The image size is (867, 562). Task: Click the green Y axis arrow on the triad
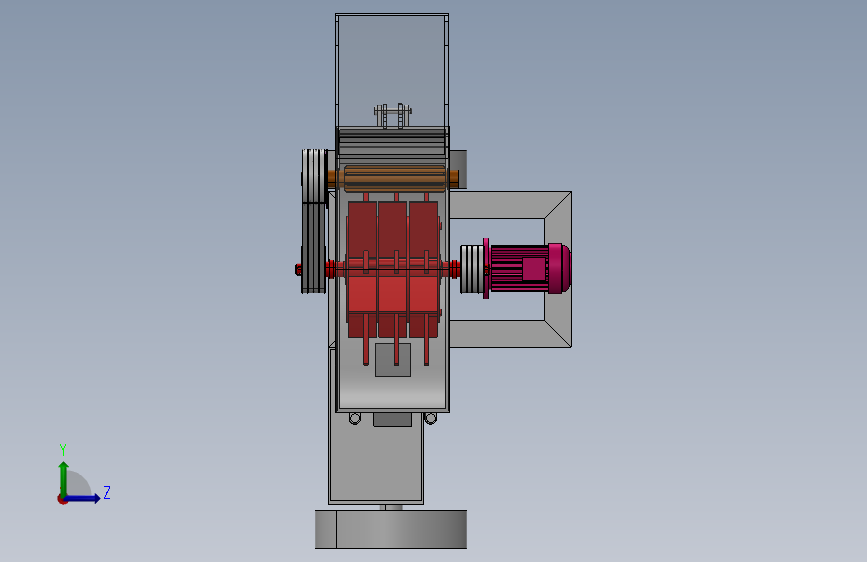[x=64, y=479]
